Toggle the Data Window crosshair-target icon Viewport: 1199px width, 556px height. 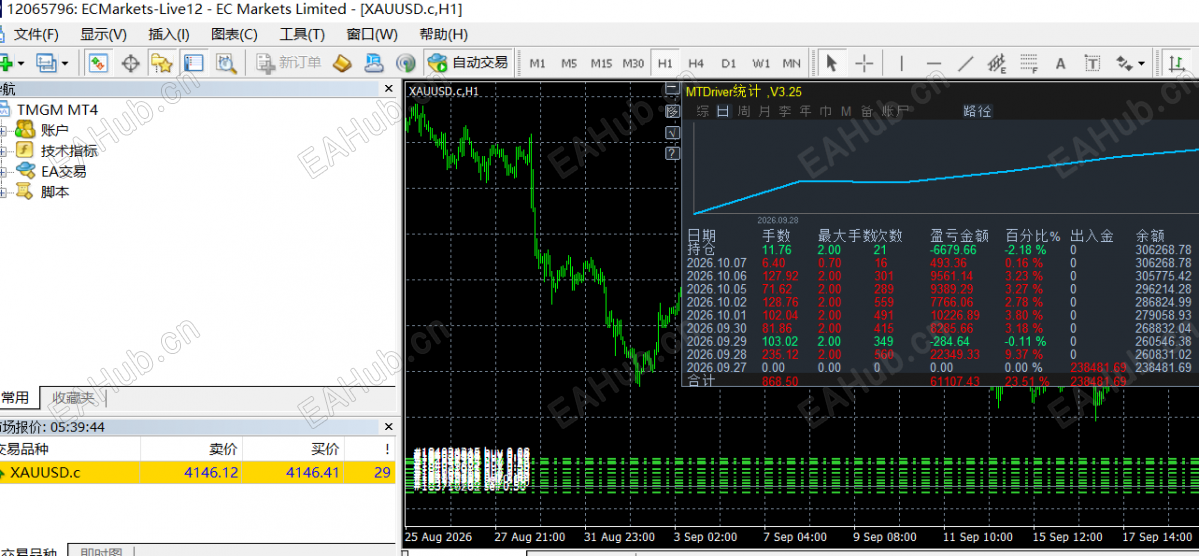[130, 63]
